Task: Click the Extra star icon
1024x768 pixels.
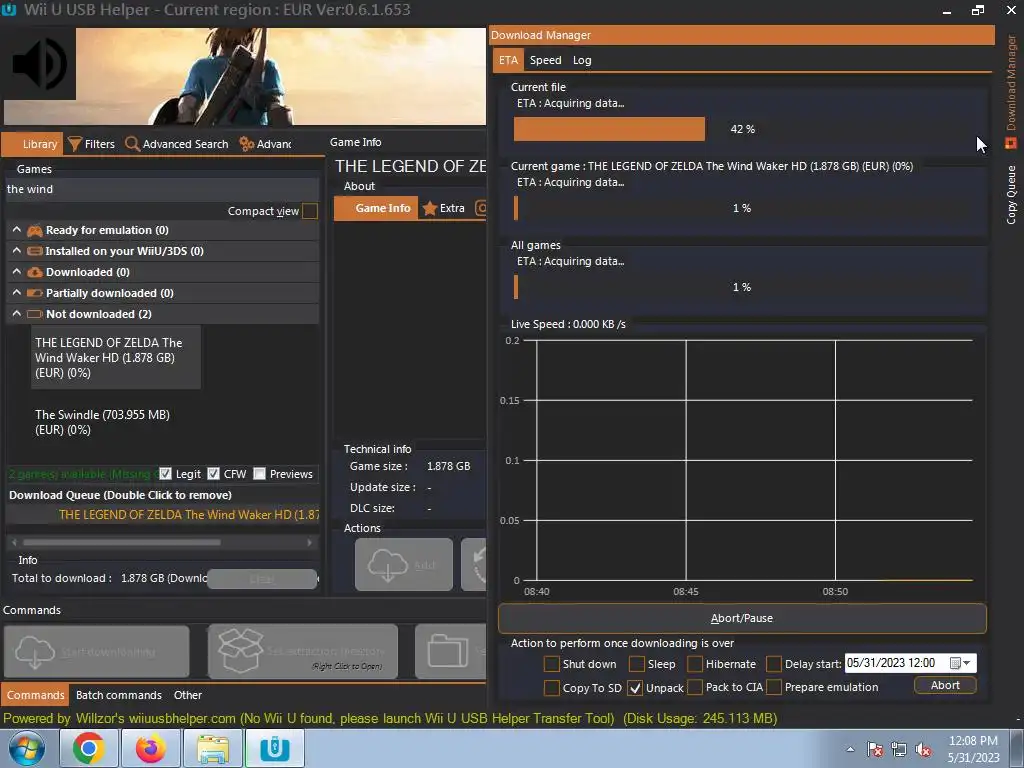Action: tap(430, 208)
